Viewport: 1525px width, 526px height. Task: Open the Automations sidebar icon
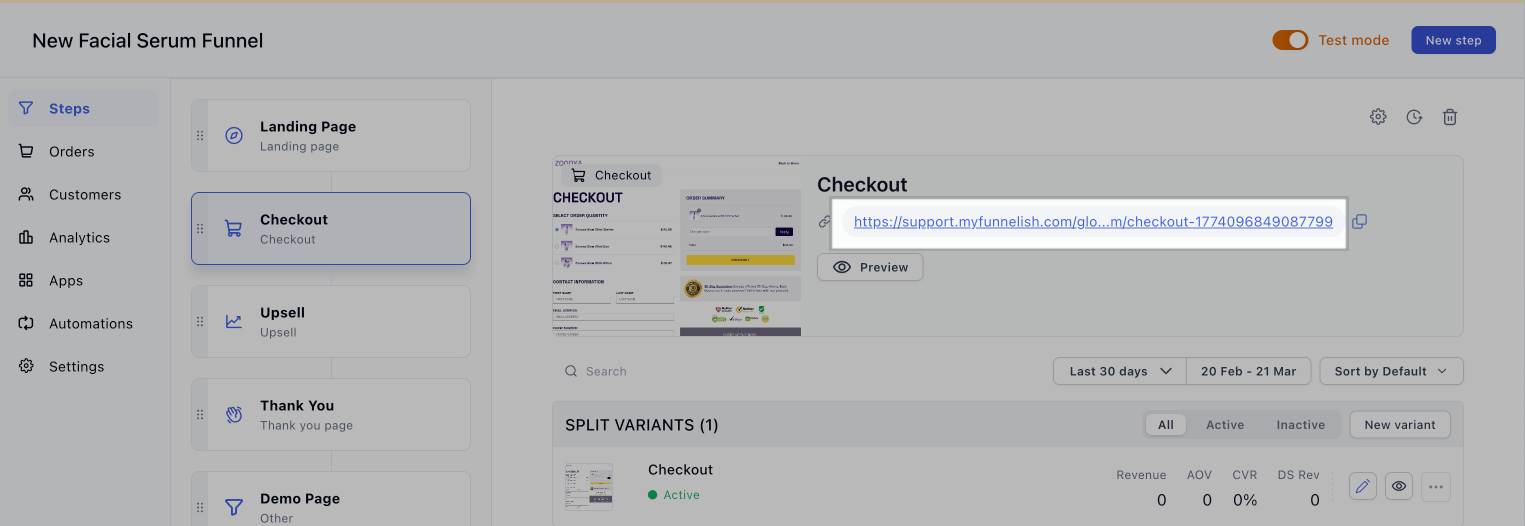tap(26, 324)
